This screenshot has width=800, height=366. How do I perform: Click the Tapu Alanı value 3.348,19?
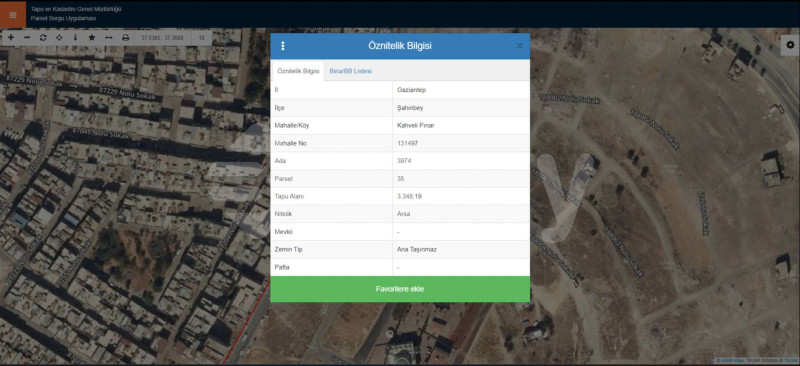coord(410,196)
